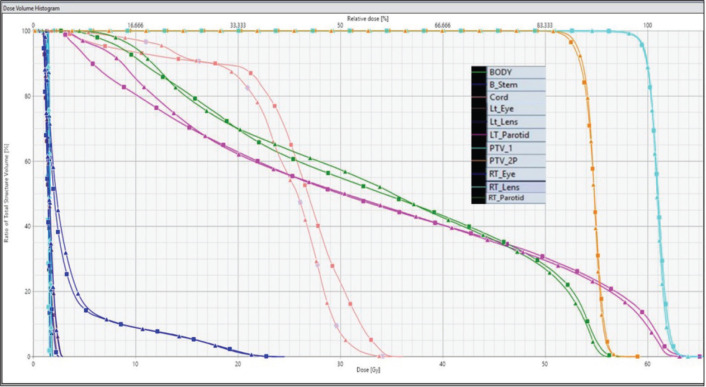This screenshot has height=387, width=706.
Task: Select the highlighted RT_Lens legend entry
Action: pyautogui.click(x=516, y=187)
